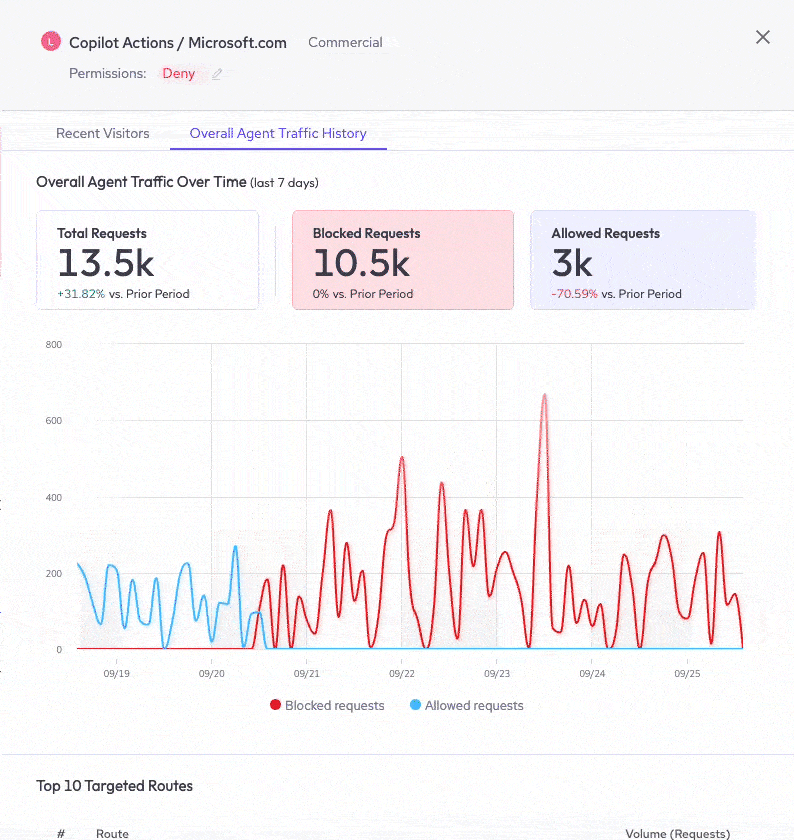Toggle the Blocked requests legend series
794x840 pixels.
point(327,705)
